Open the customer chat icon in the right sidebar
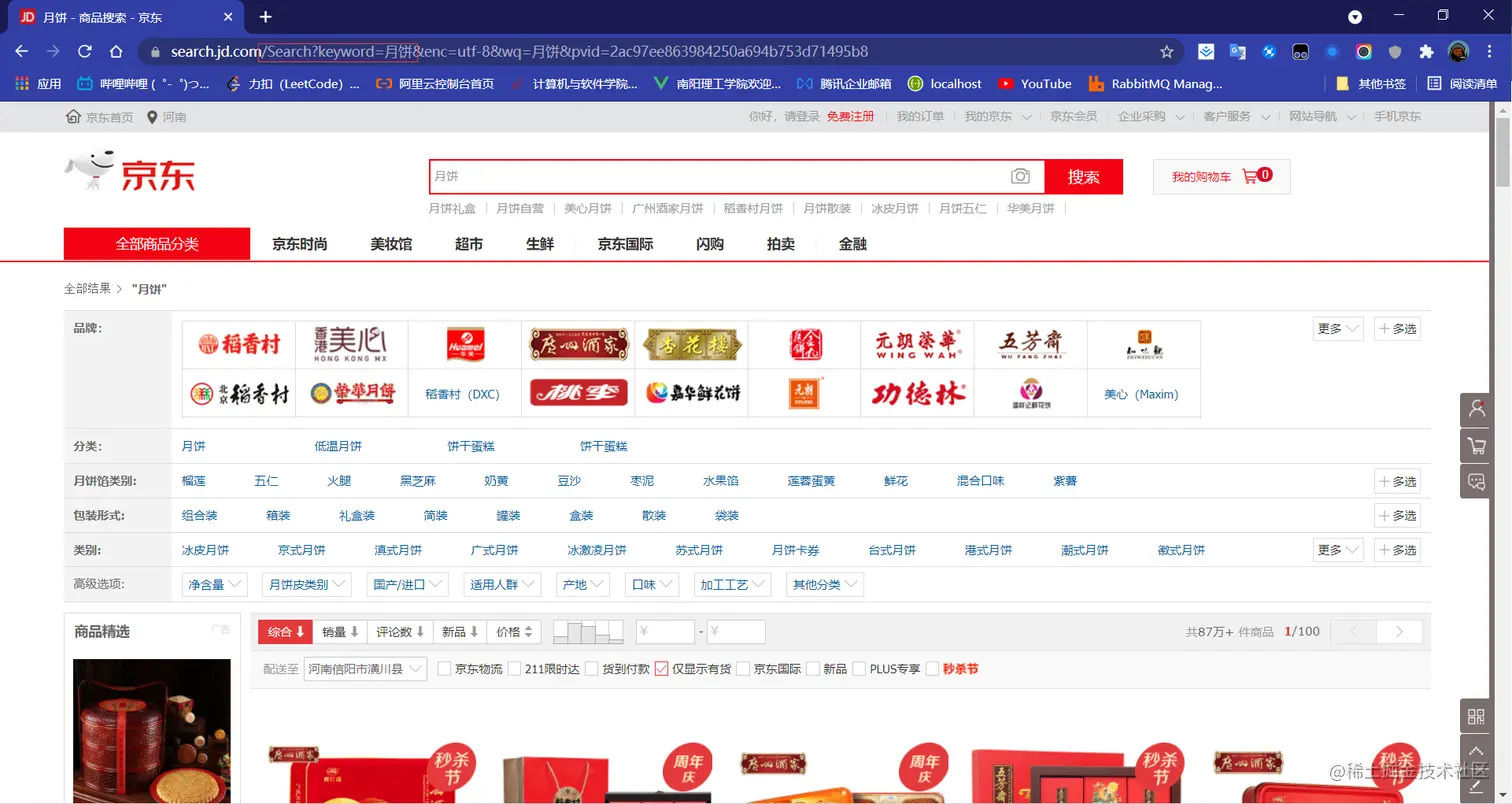 pyautogui.click(x=1476, y=481)
